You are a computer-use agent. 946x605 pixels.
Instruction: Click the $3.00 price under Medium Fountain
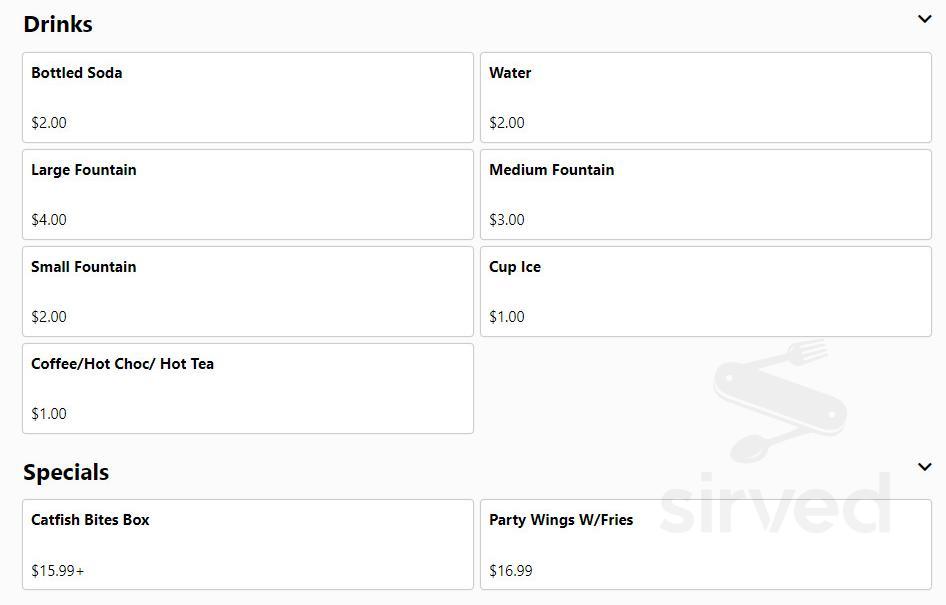[x=507, y=220]
